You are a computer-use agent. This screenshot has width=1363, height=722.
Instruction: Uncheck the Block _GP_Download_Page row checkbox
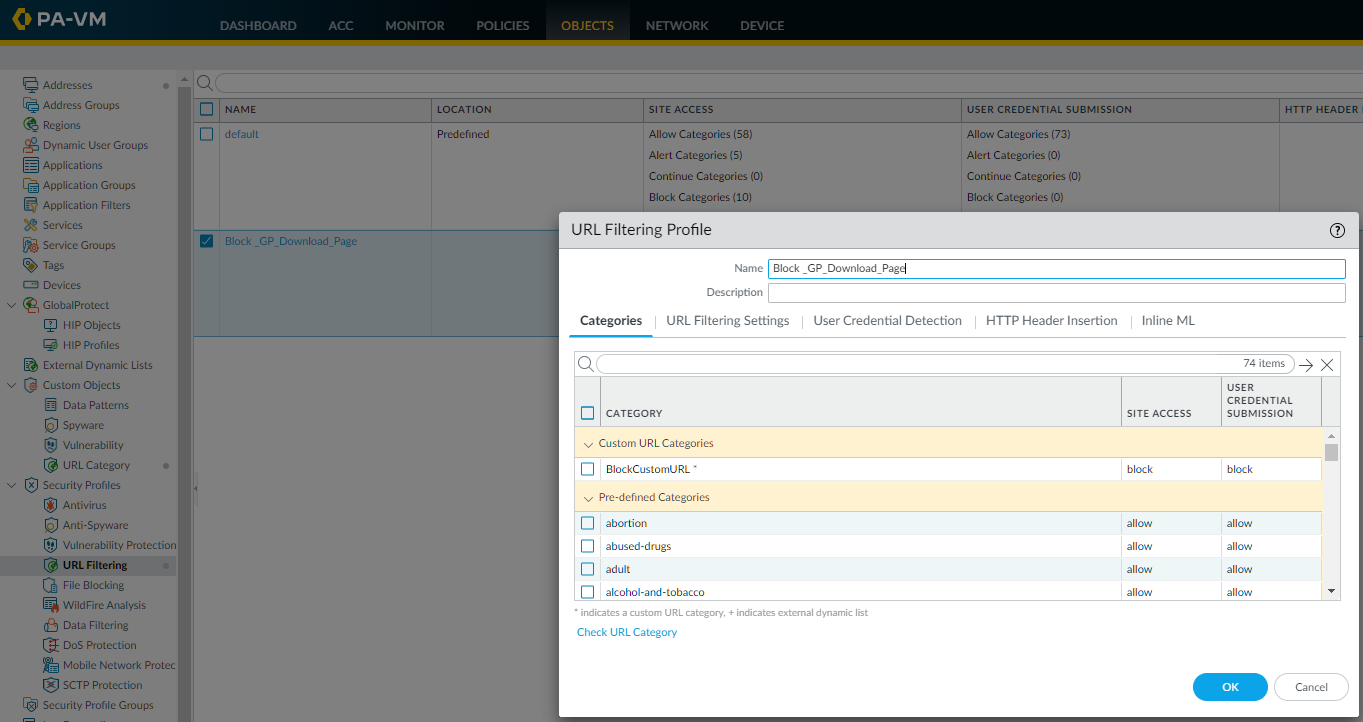tap(206, 241)
